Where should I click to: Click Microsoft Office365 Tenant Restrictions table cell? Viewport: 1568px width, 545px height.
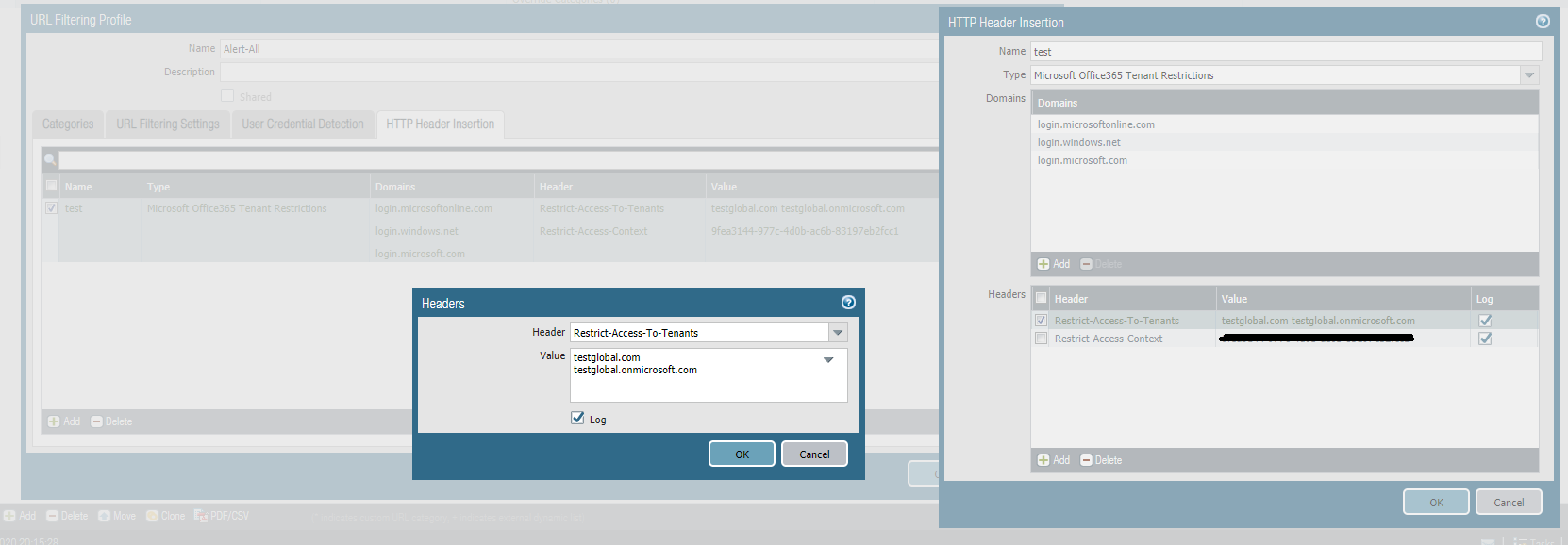(237, 208)
